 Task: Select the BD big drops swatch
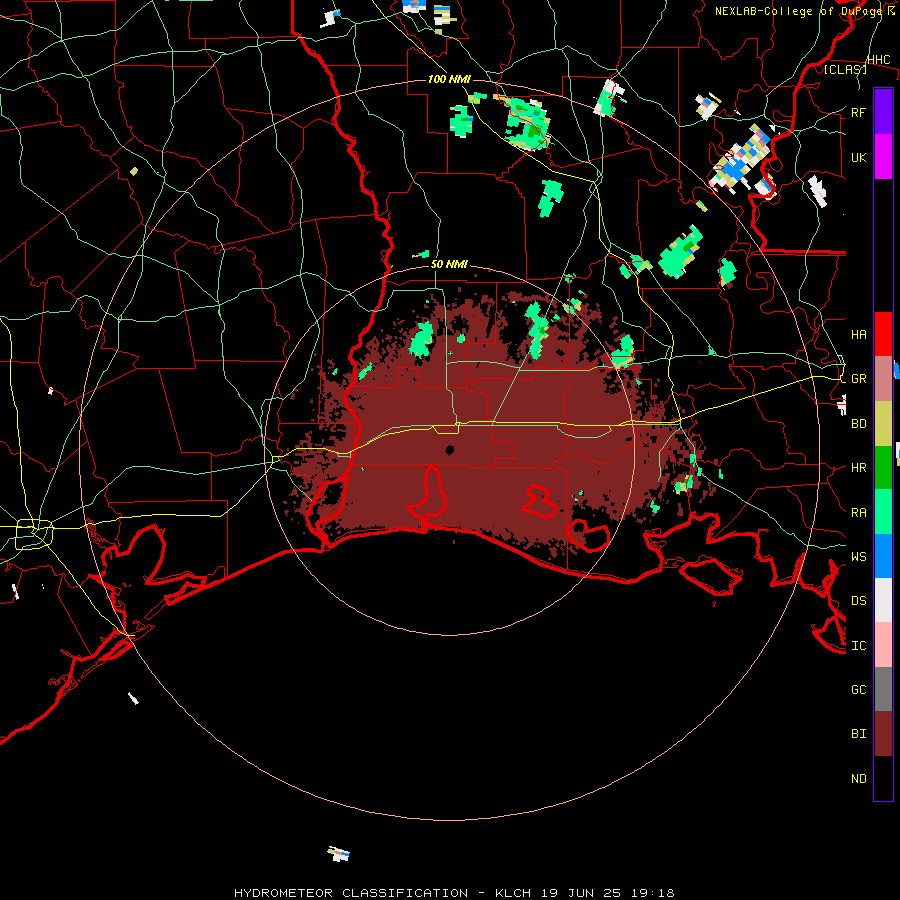[883, 424]
